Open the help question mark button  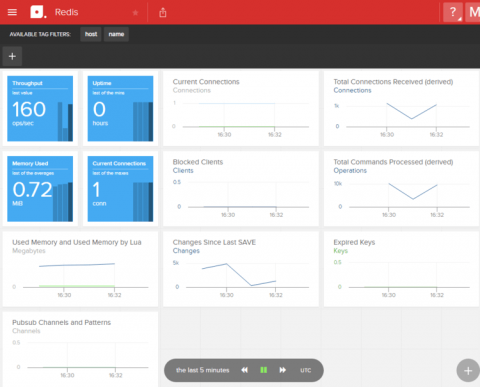tap(453, 12)
